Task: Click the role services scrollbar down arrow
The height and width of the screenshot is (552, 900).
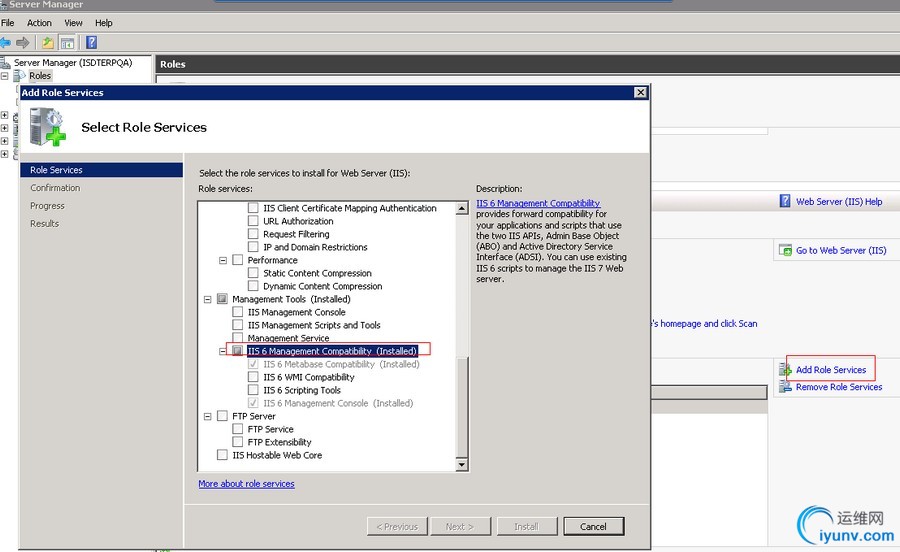Action: (462, 464)
